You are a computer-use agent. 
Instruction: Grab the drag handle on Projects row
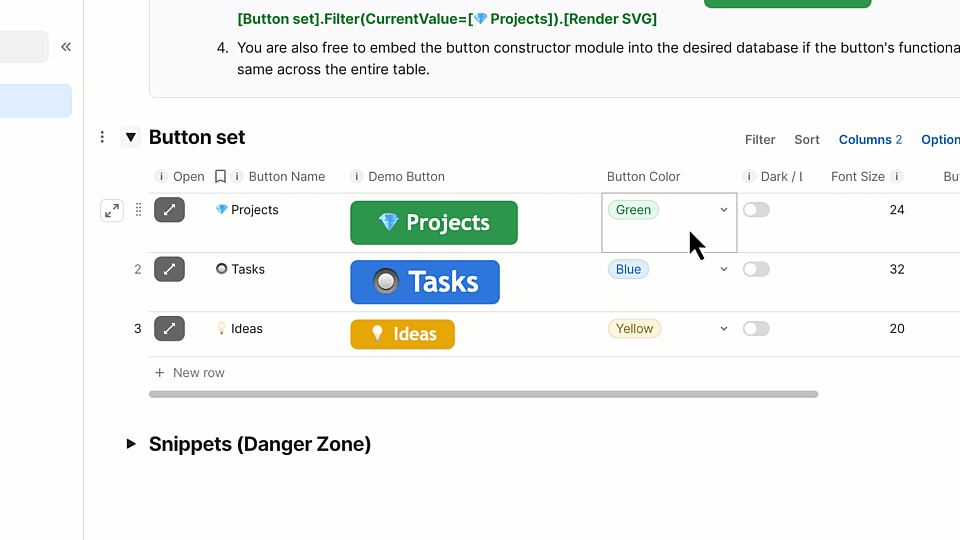tap(138, 210)
